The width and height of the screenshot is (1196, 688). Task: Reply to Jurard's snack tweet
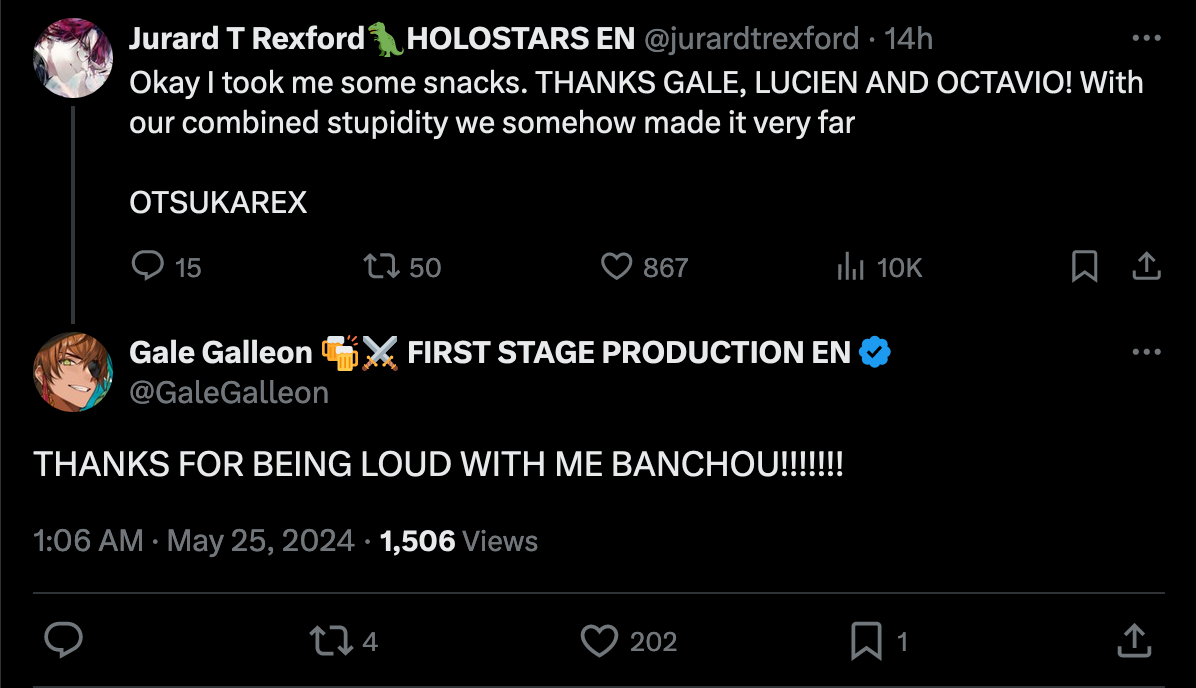(148, 266)
